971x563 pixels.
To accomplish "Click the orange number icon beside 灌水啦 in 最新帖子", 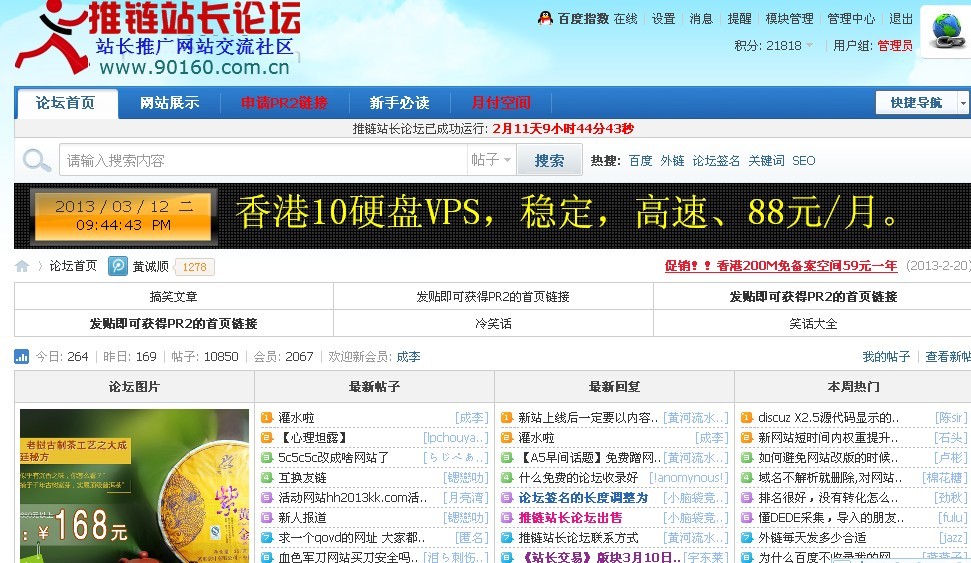I will 267,418.
